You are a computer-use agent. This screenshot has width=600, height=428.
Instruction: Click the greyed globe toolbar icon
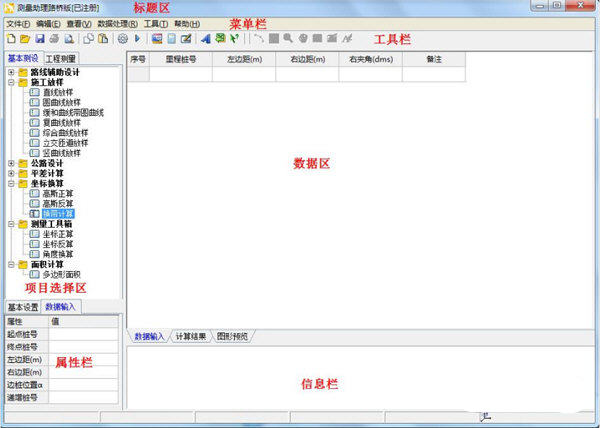303,38
